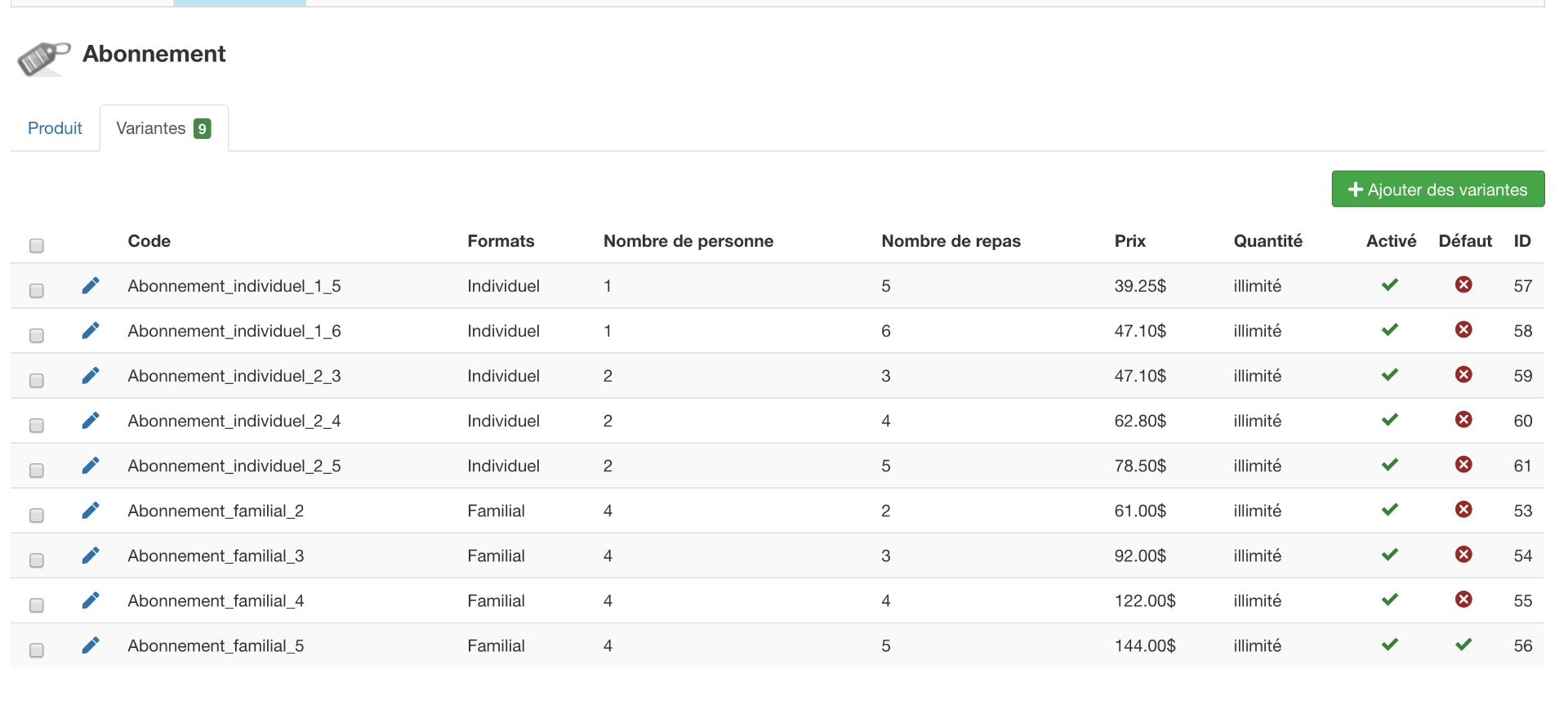Open the Abonnement_familial_3 code link

click(x=216, y=556)
